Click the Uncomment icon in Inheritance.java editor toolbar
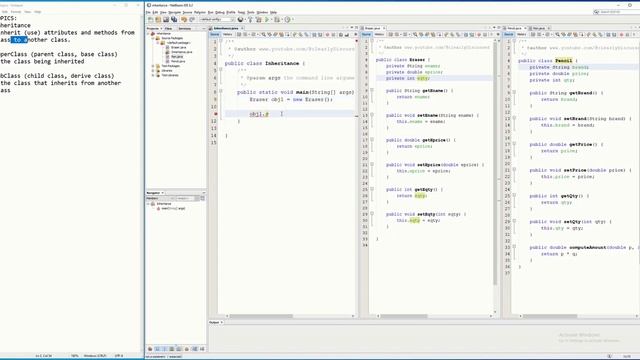640x360 pixels. tap(347, 35)
